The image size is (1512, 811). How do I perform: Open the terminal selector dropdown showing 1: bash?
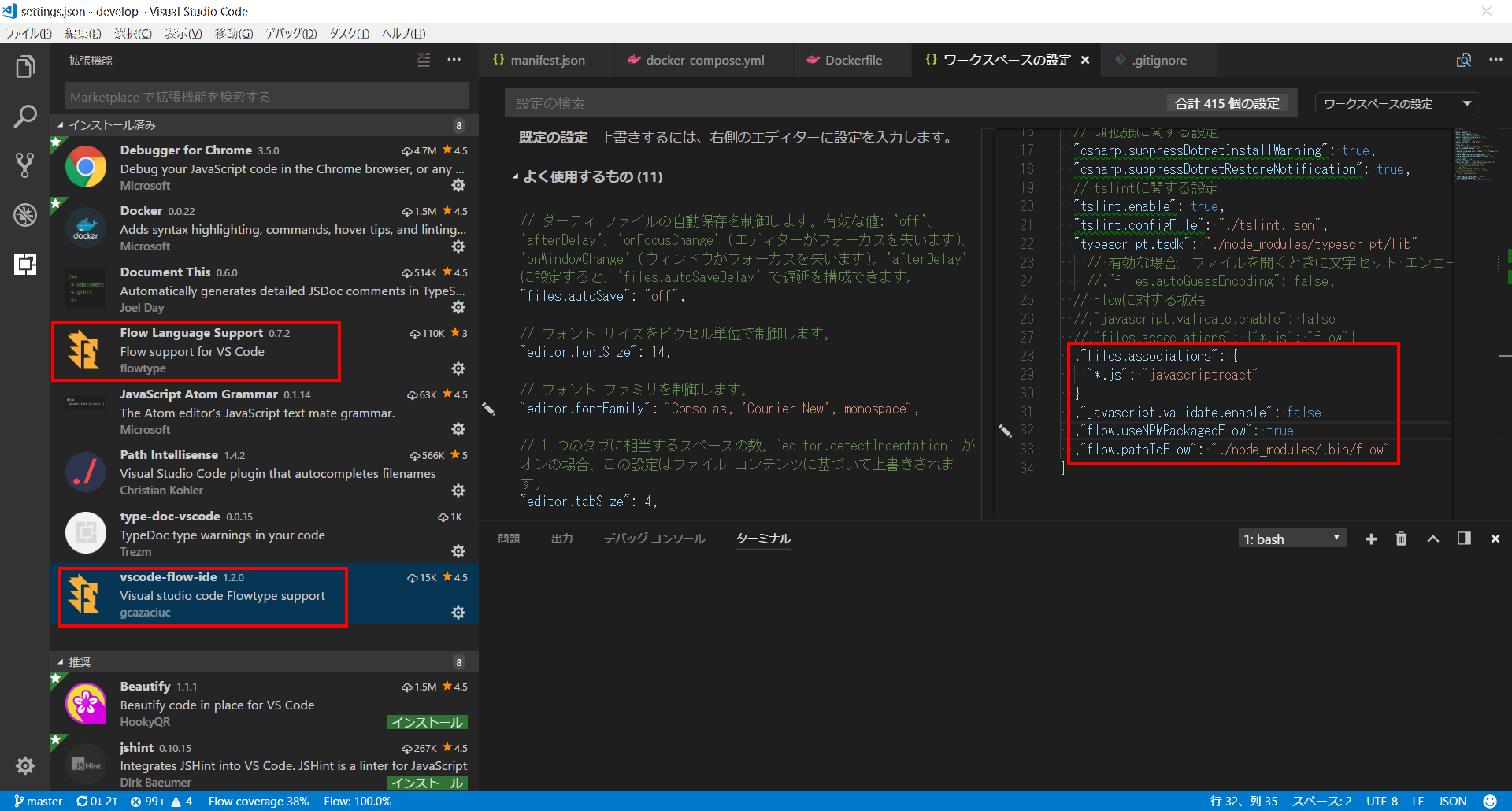(x=1291, y=539)
